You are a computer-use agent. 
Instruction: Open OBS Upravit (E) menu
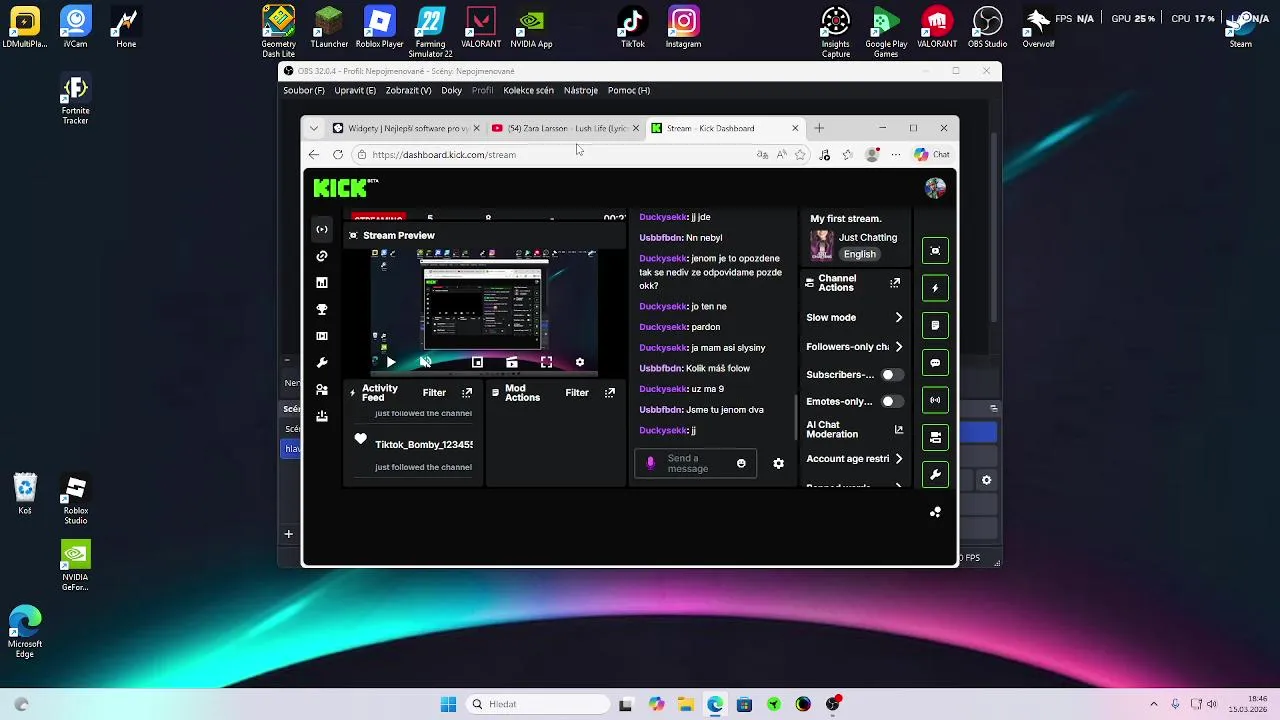355,90
